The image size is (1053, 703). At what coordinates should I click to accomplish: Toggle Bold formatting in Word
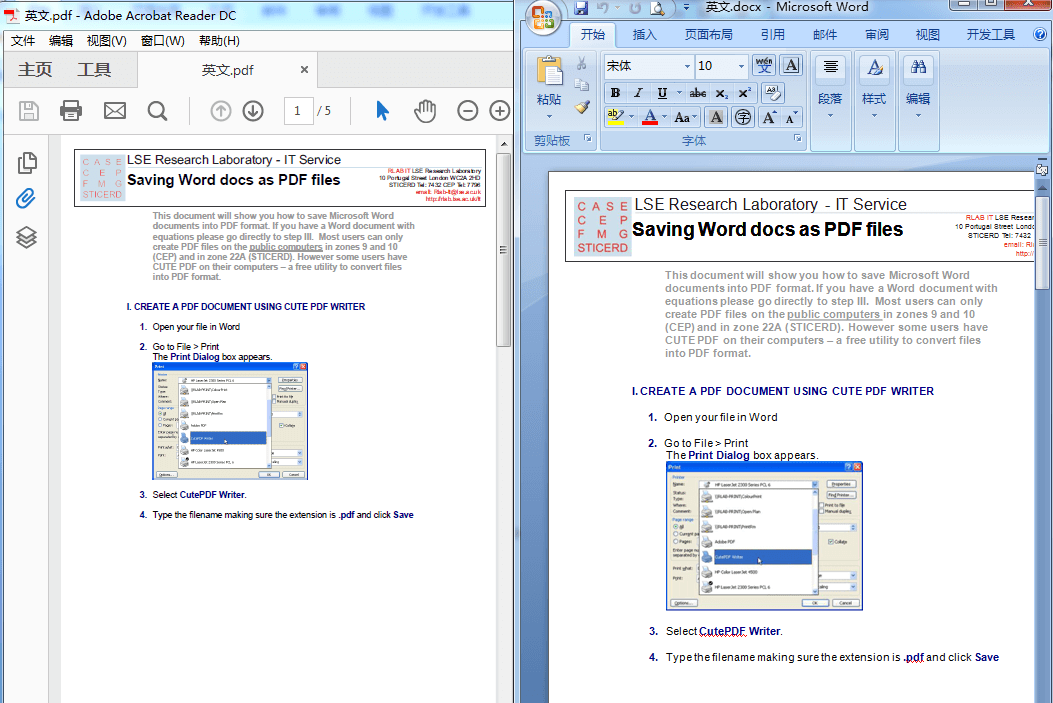(x=615, y=93)
